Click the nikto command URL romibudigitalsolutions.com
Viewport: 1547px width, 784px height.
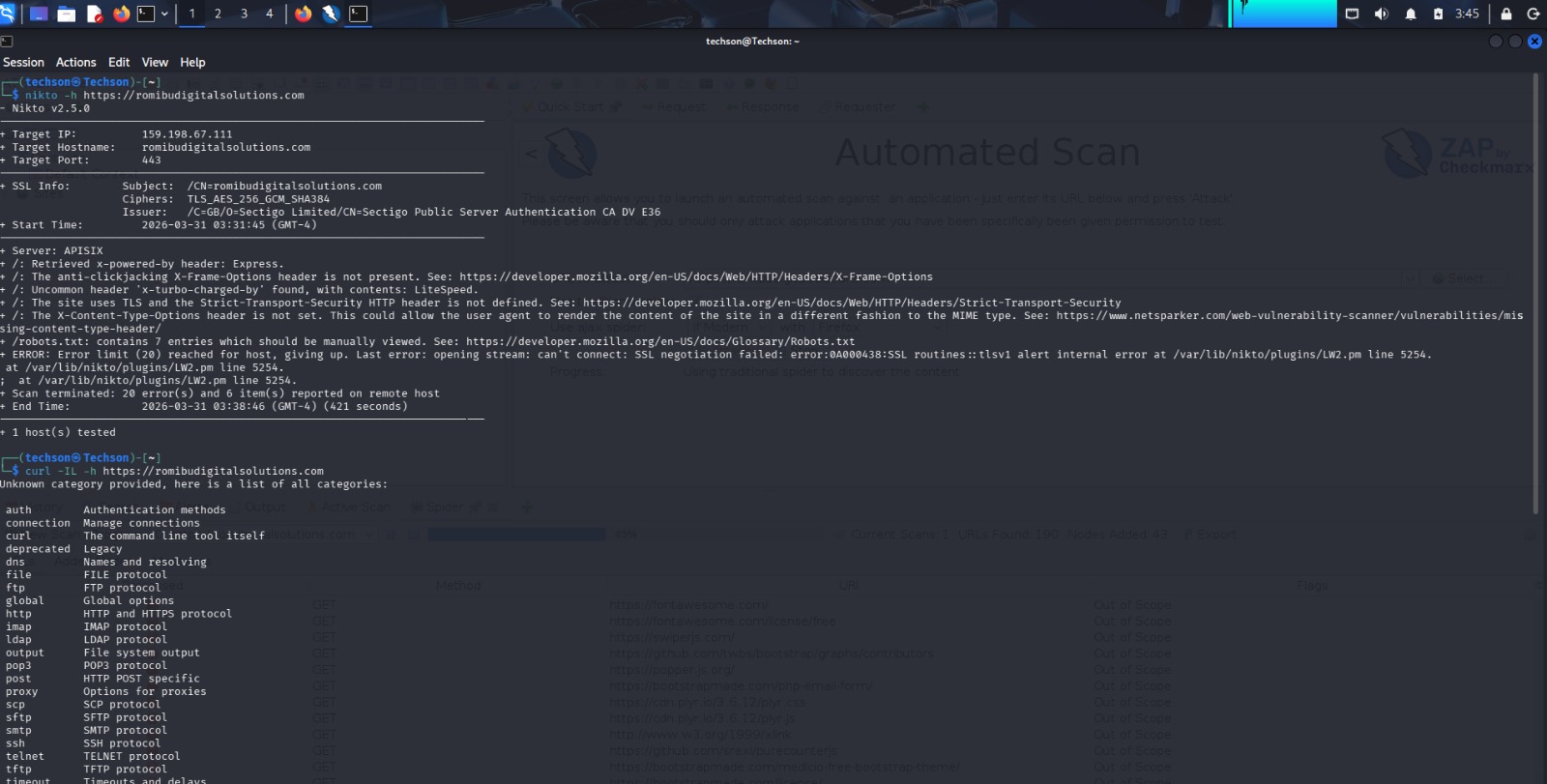(193, 95)
